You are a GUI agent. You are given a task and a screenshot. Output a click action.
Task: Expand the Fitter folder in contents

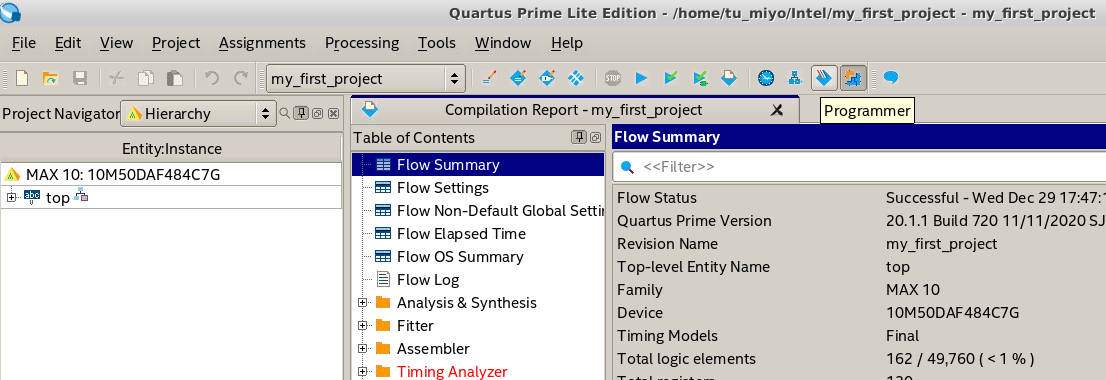[363, 326]
